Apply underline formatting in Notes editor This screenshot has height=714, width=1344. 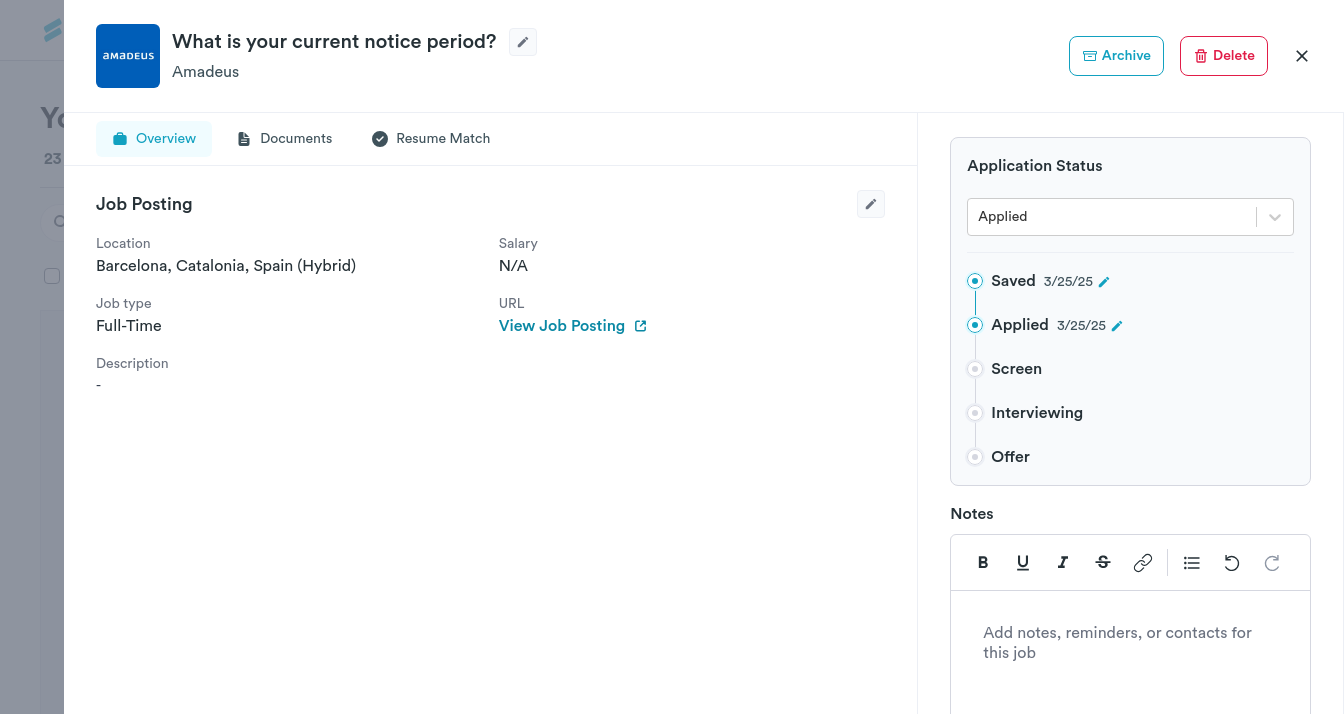(x=1023, y=563)
